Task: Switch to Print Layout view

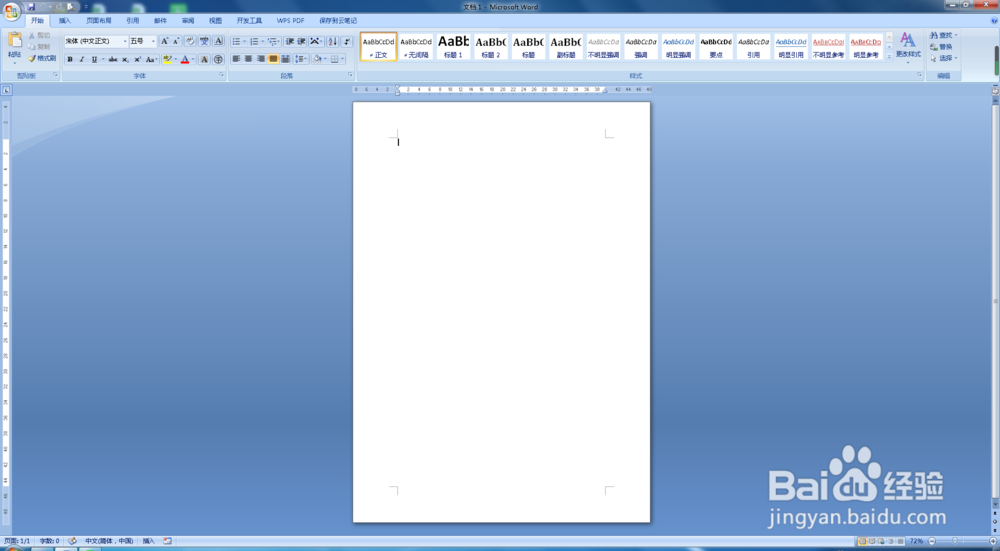Action: click(862, 541)
